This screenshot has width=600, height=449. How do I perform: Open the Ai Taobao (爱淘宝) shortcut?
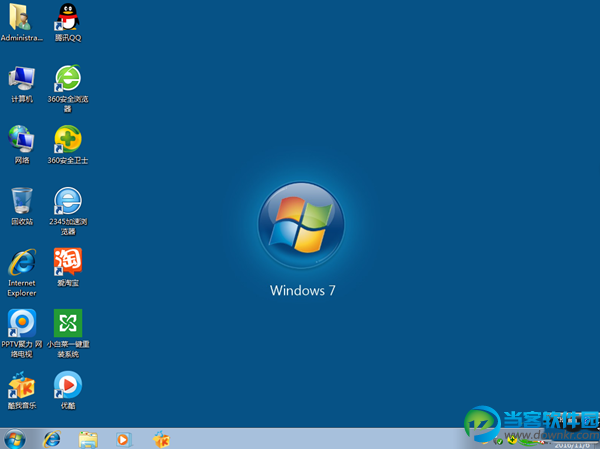(x=67, y=262)
